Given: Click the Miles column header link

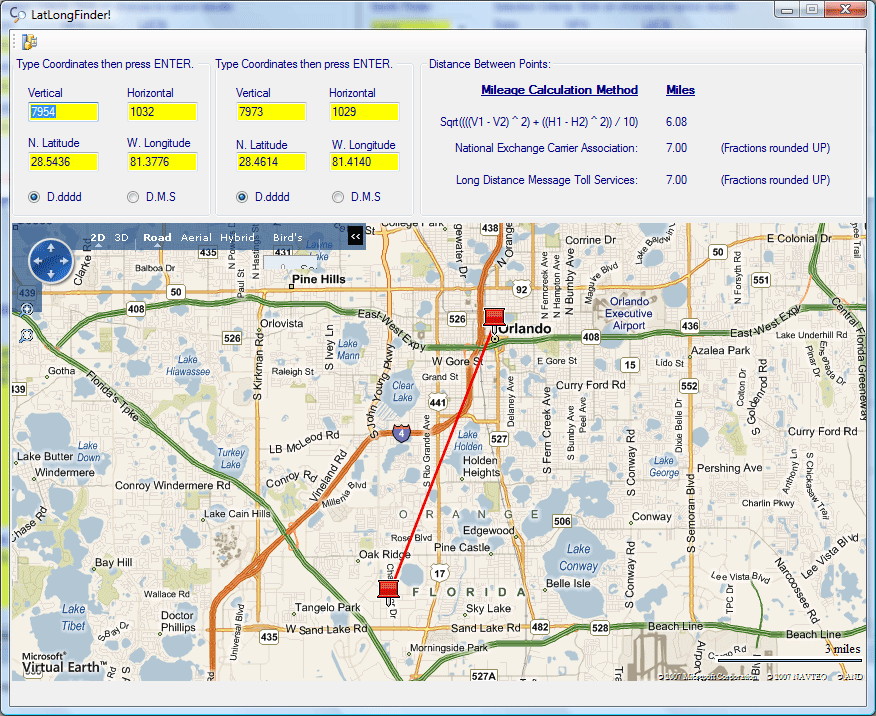Looking at the screenshot, I should coord(680,90).
